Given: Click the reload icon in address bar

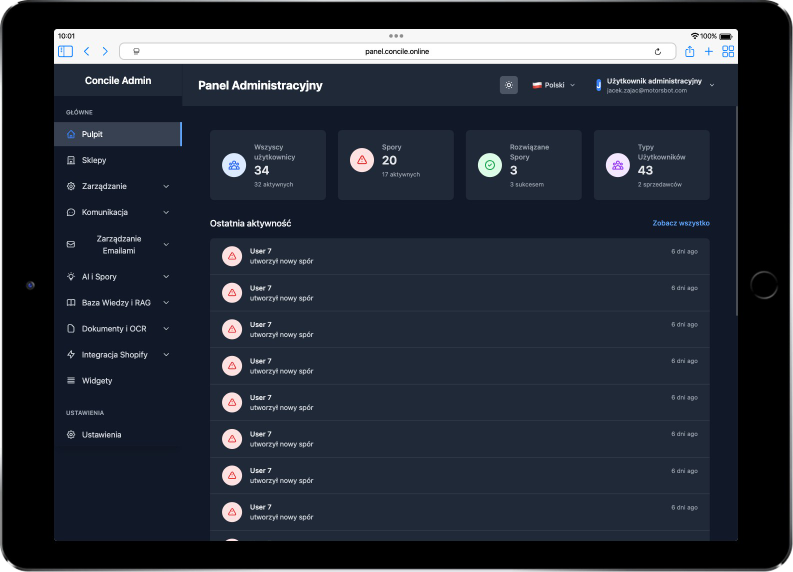Looking at the screenshot, I should (x=657, y=51).
